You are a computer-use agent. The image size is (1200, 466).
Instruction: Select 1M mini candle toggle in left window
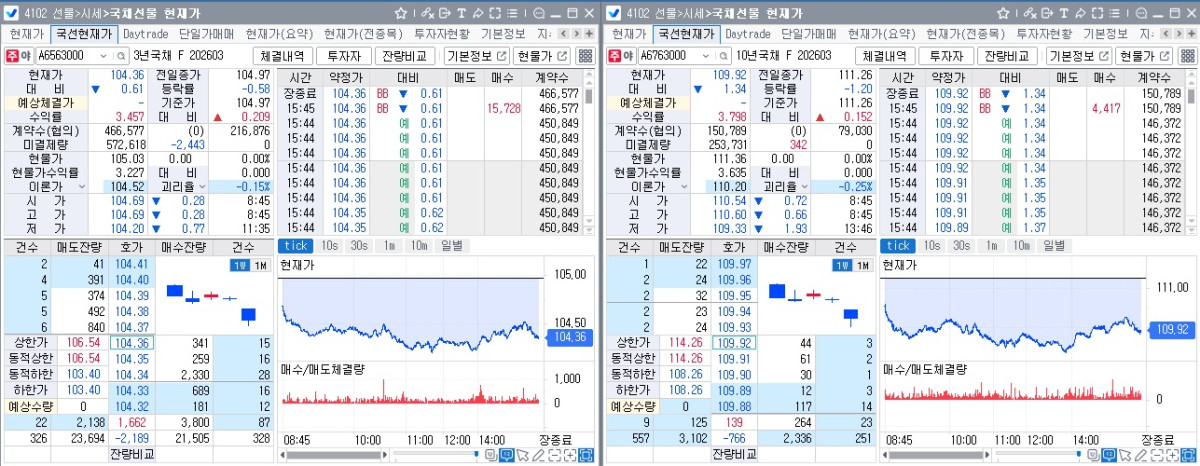(260, 265)
